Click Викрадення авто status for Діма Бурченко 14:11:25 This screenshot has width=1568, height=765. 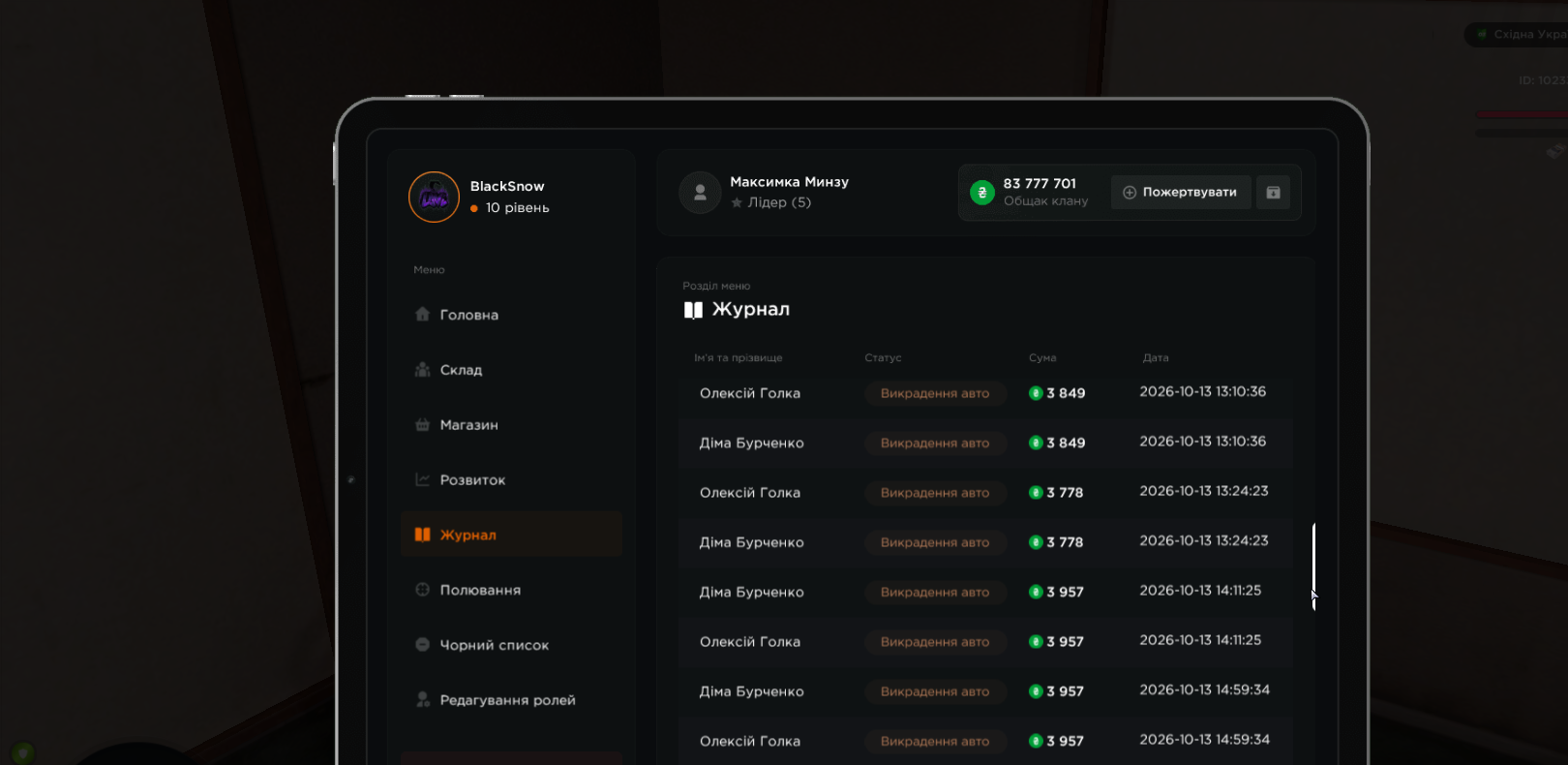tap(935, 592)
